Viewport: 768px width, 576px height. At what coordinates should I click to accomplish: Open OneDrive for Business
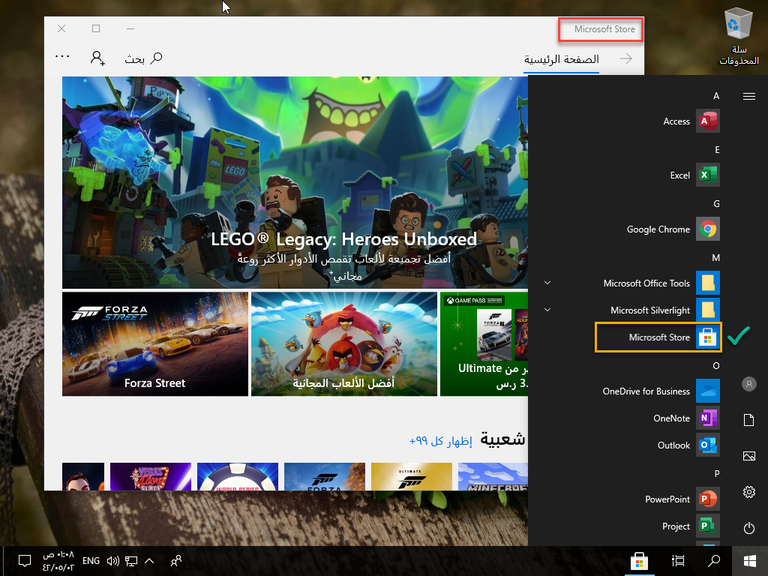pyautogui.click(x=660, y=391)
